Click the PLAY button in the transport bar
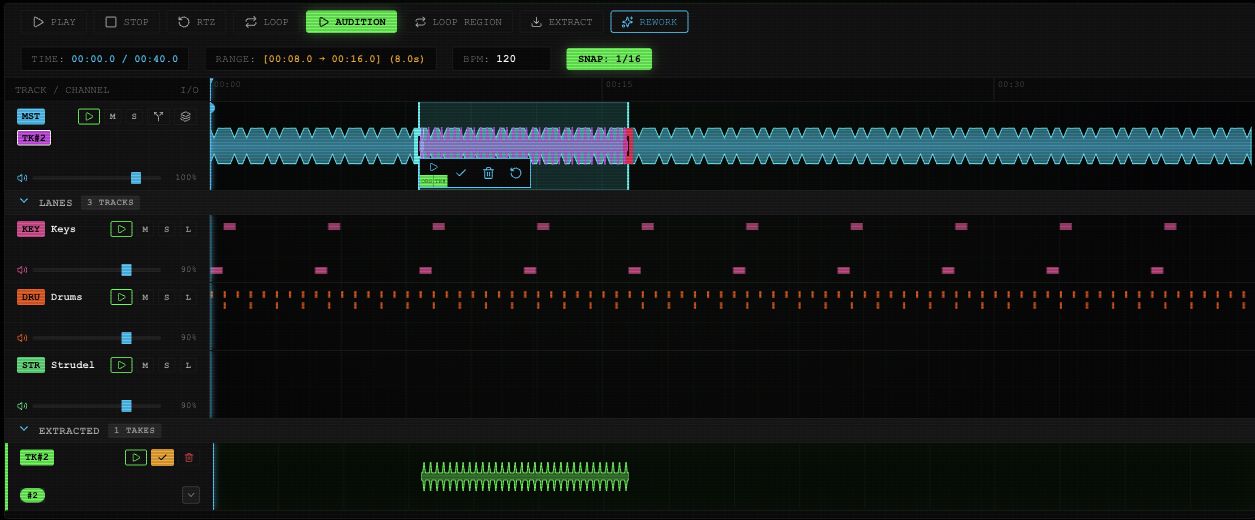 click(54, 22)
